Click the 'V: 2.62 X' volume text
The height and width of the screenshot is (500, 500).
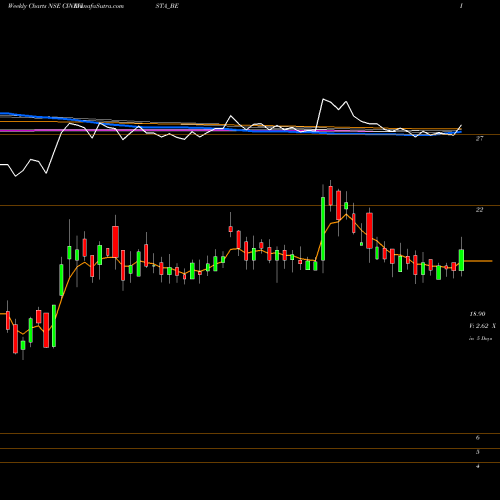coord(482,326)
